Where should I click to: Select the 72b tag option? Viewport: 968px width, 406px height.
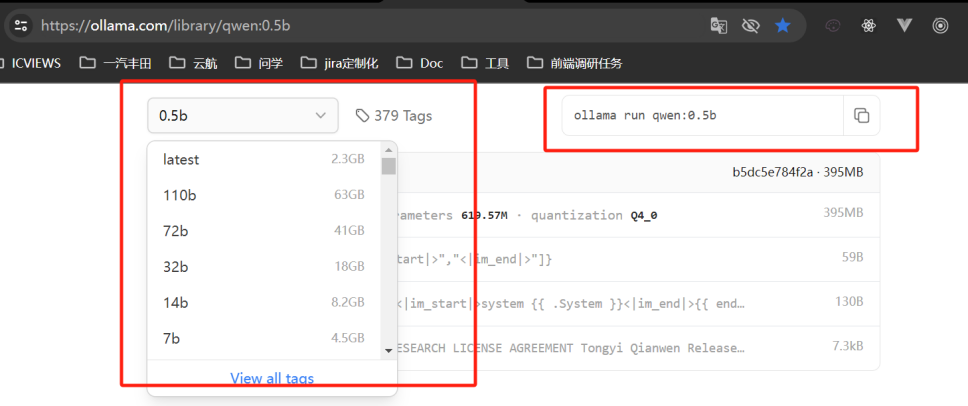(264, 231)
